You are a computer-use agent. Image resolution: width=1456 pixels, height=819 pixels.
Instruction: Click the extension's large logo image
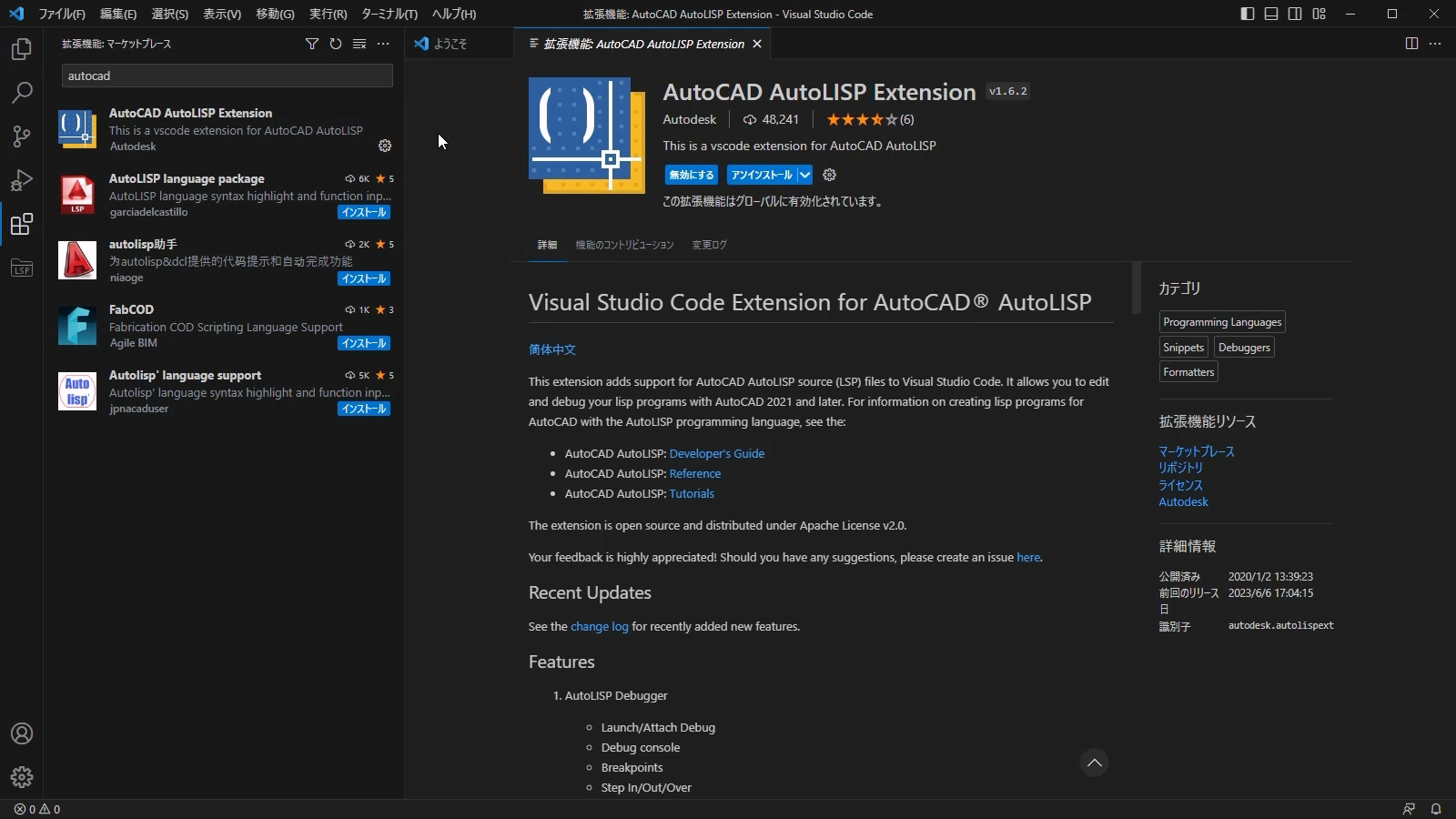587,136
